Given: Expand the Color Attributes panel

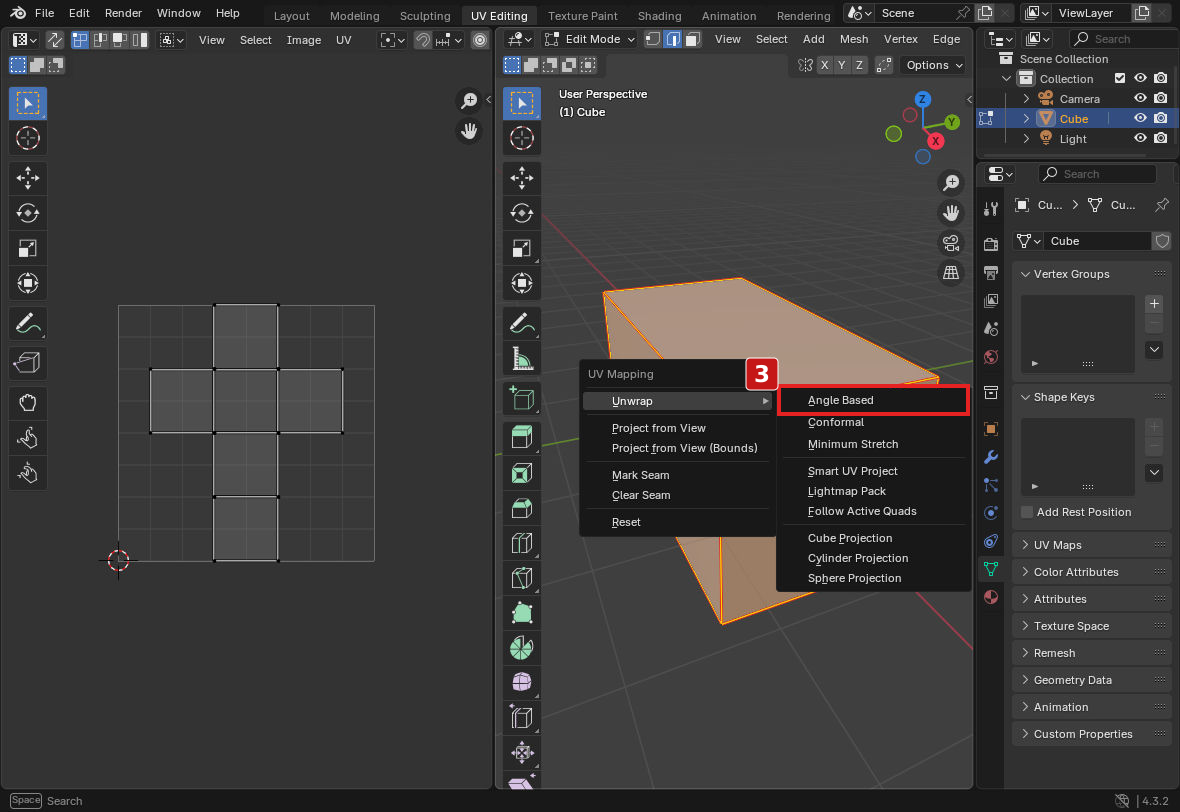Looking at the screenshot, I should 1092,572.
